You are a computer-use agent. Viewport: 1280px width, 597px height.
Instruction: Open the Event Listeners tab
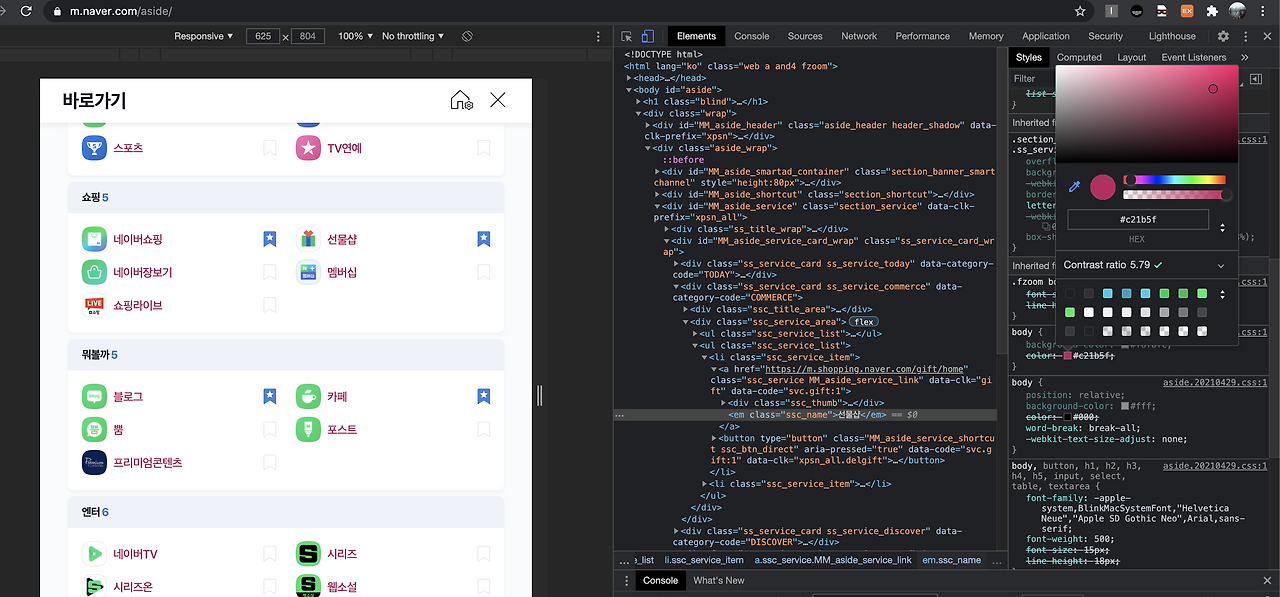(x=1194, y=57)
